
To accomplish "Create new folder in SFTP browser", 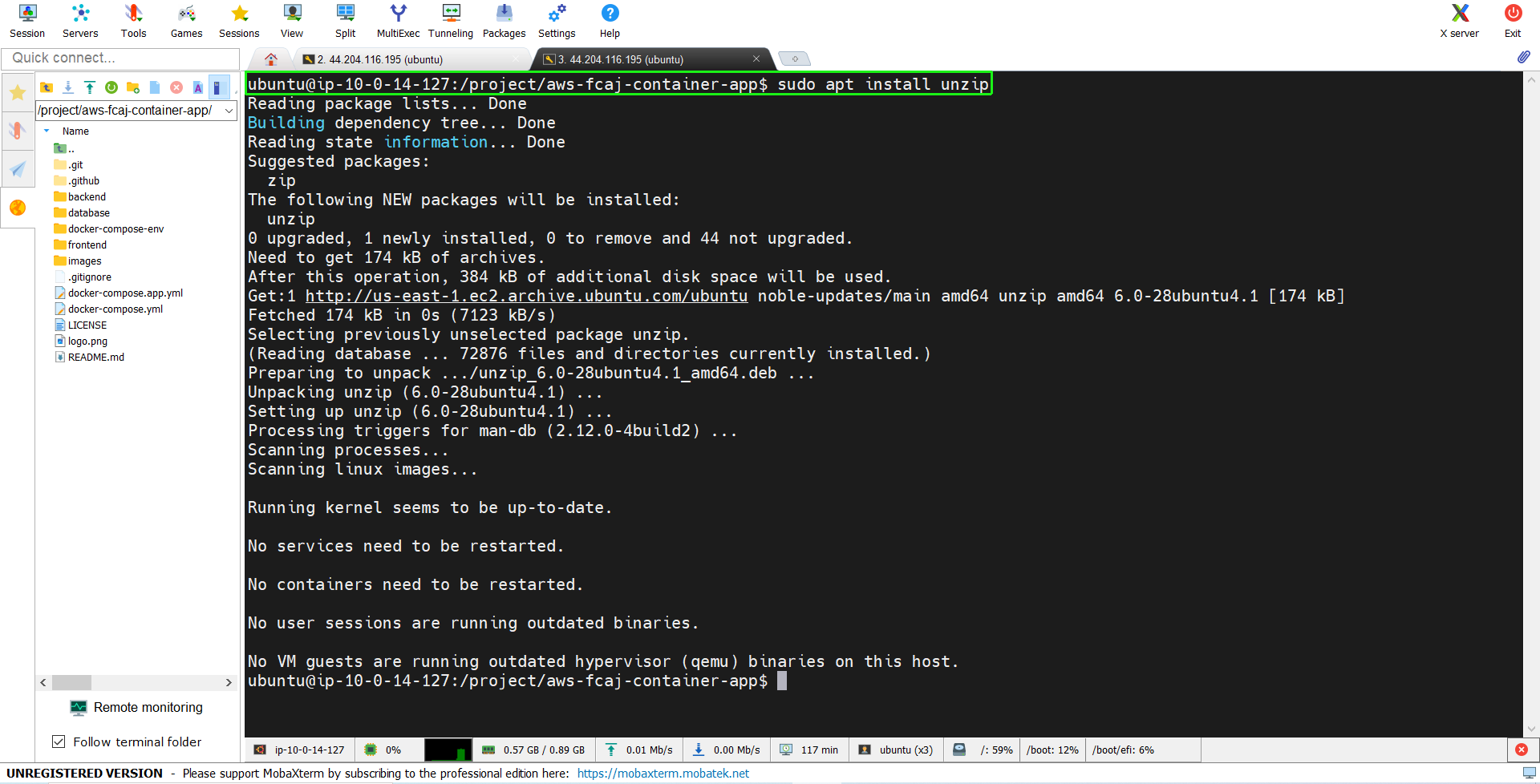I will pos(133,87).
